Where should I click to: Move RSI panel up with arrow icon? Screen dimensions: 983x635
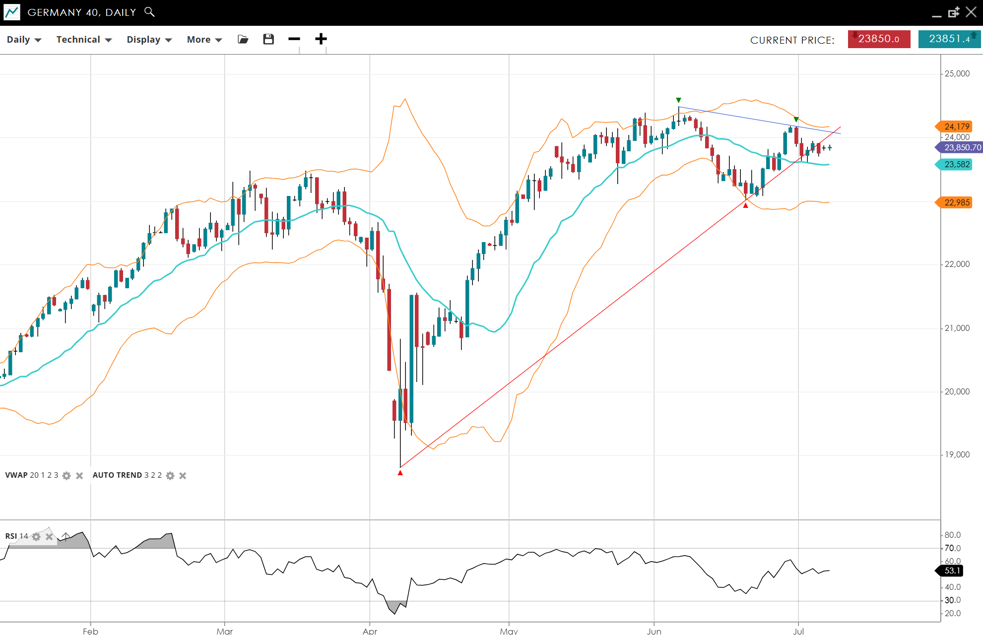pyautogui.click(x=65, y=537)
